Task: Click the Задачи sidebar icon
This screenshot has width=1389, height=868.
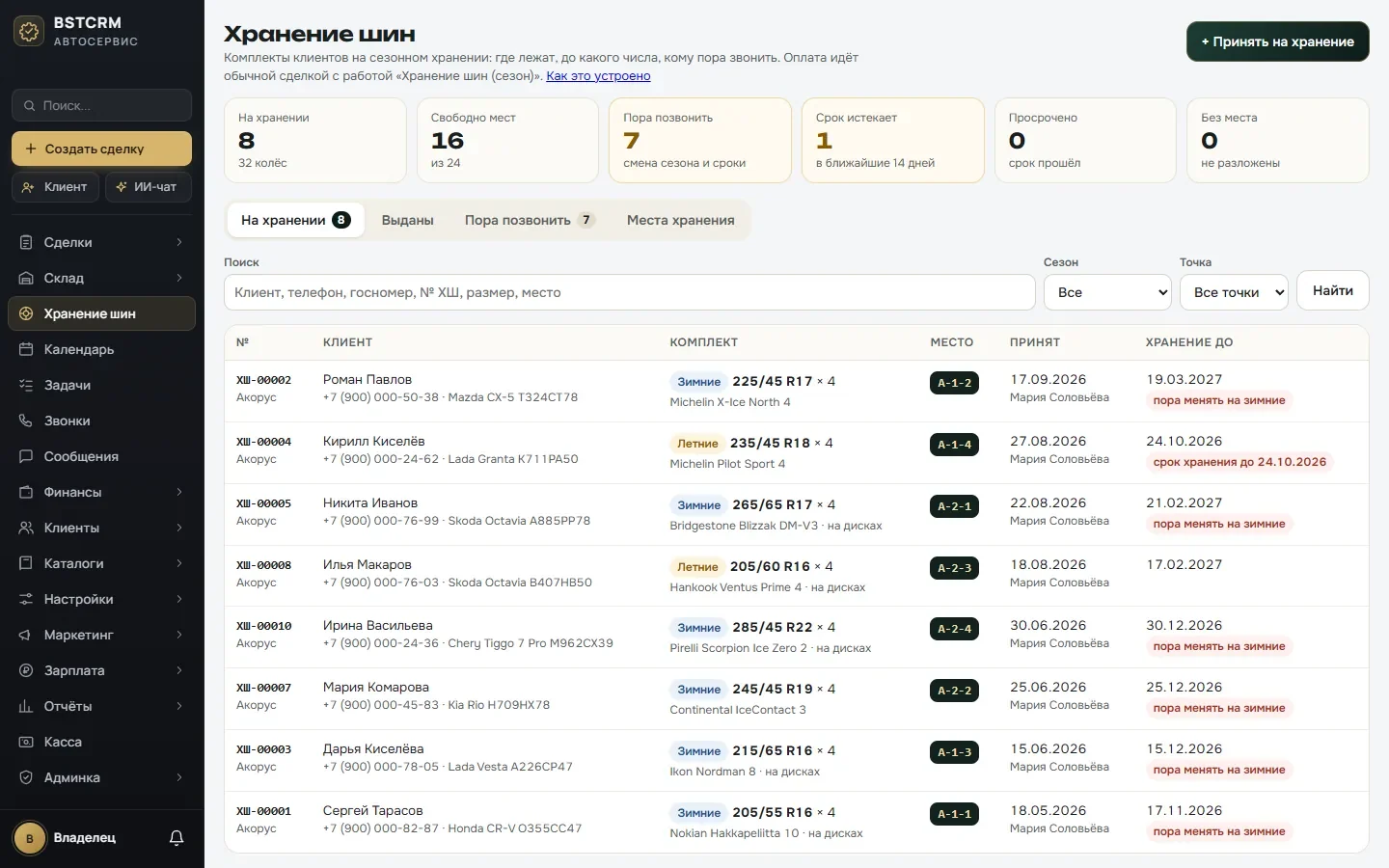Action: (26, 385)
